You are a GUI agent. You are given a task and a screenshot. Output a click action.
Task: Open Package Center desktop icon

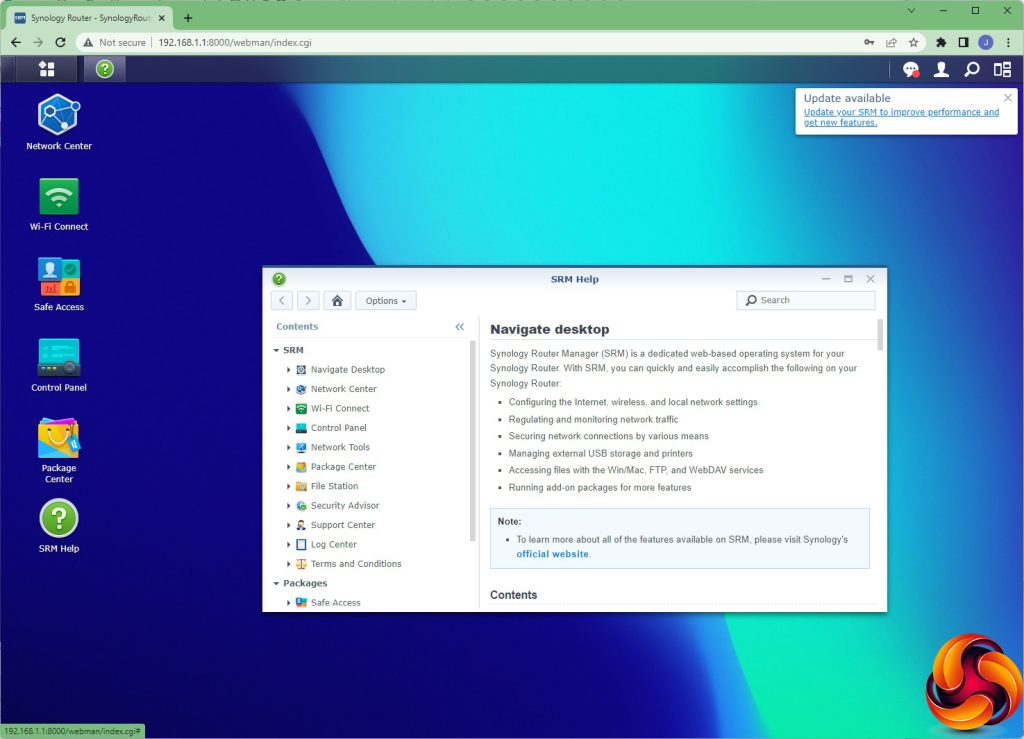point(59,450)
